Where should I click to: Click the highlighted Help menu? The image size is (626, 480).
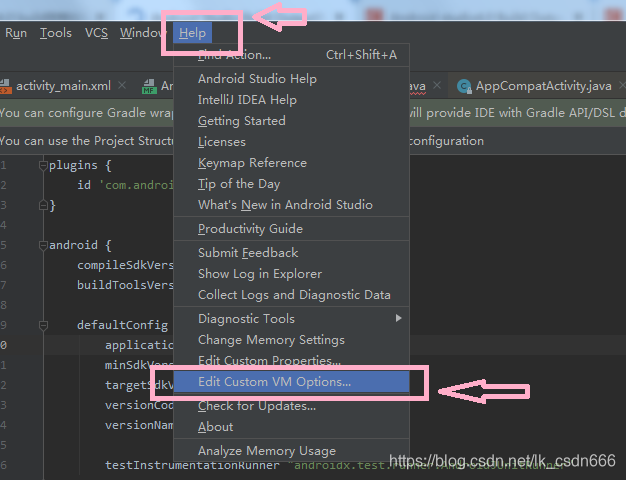pyautogui.click(x=192, y=33)
